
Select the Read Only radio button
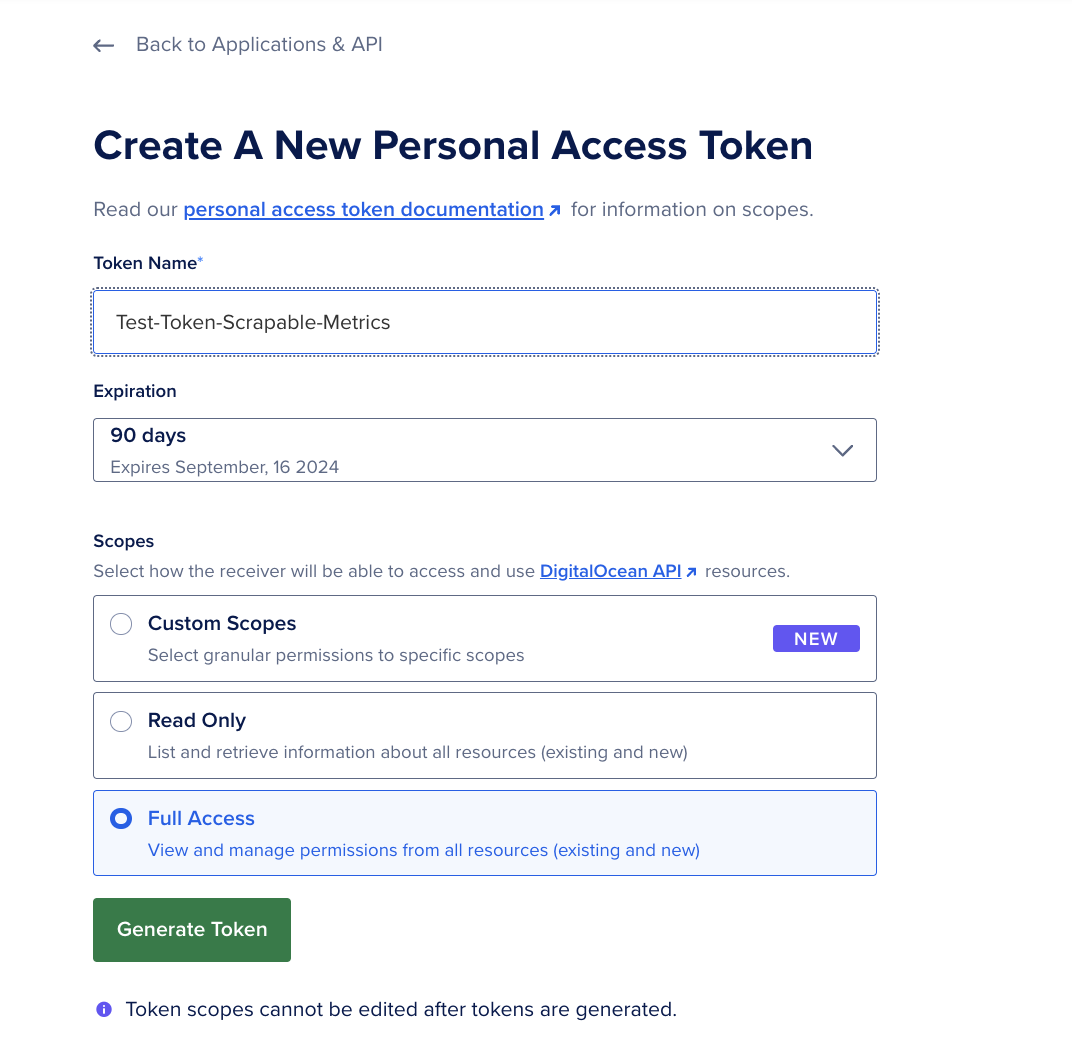tap(121, 722)
